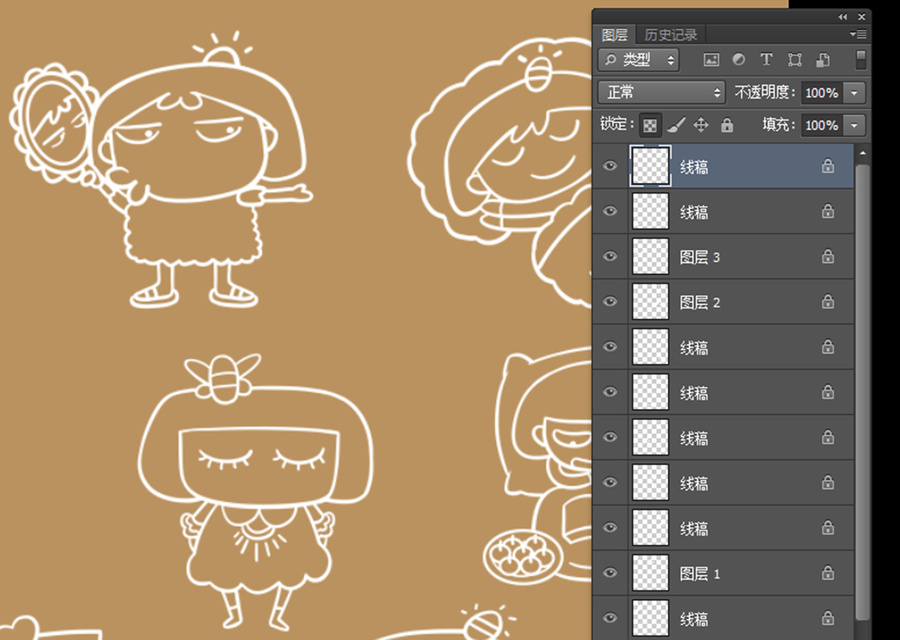Image resolution: width=900 pixels, height=640 pixels.
Task: Enable lock transparent pixels icon
Action: (x=650, y=125)
